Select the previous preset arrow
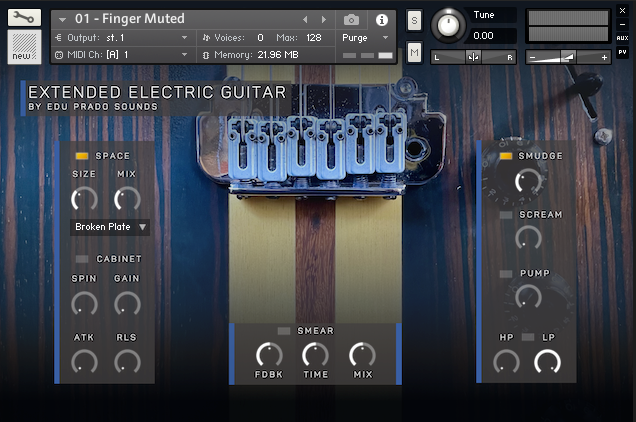The width and height of the screenshot is (636, 422). pos(306,20)
